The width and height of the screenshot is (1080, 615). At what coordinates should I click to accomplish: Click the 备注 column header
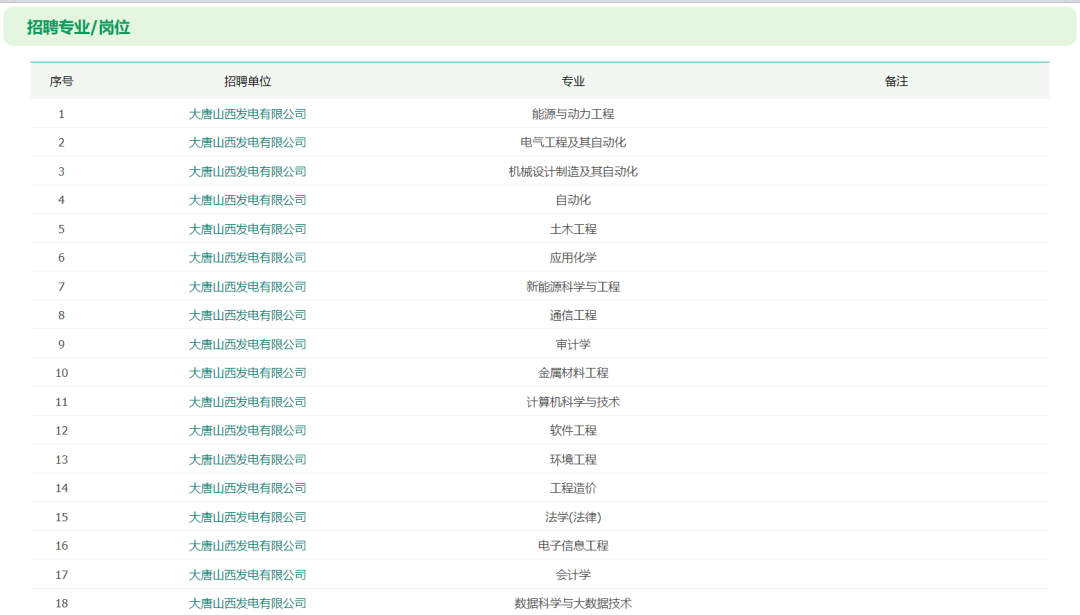coord(896,81)
